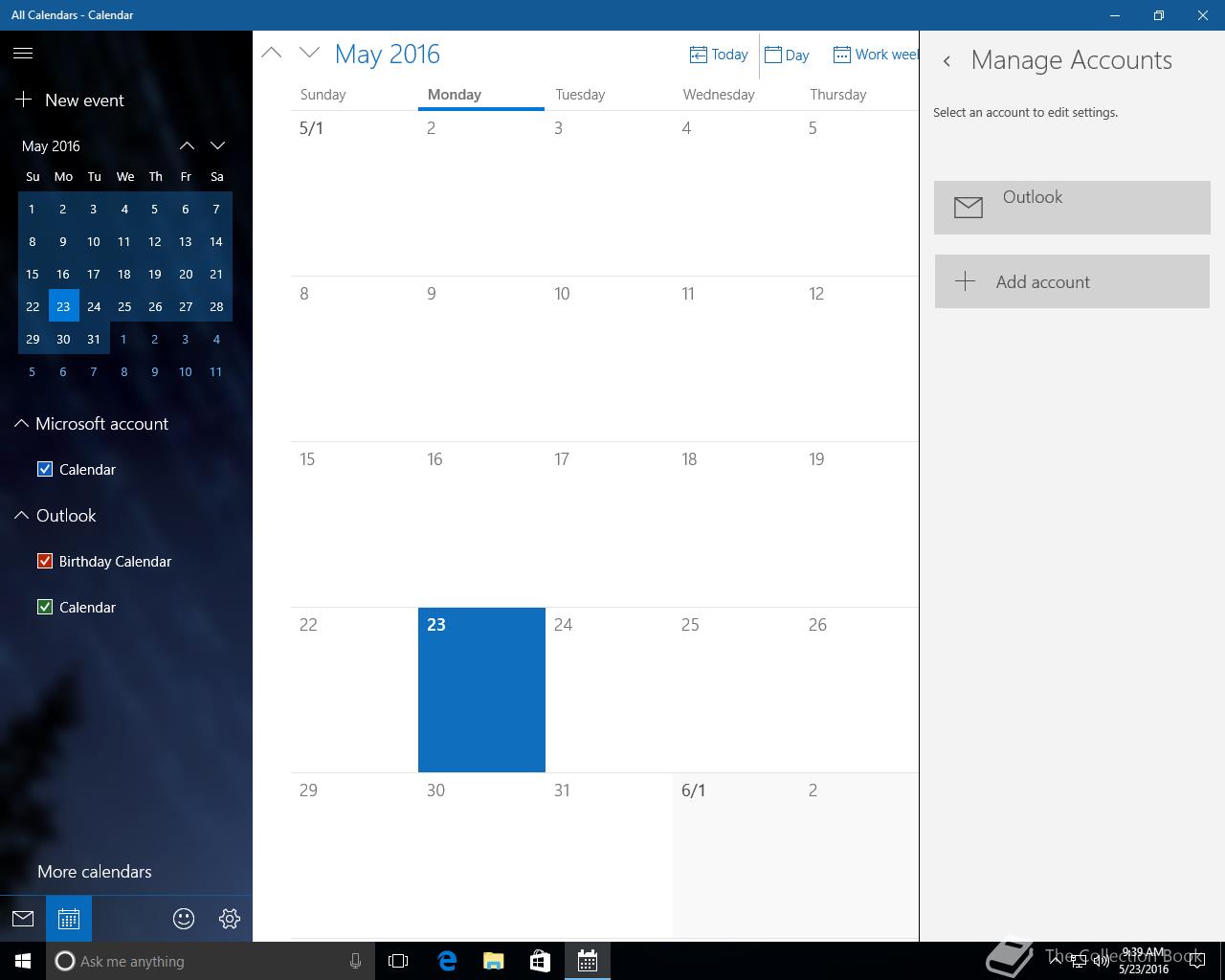Click the May 2016 main heading
The height and width of the screenshot is (980, 1225).
[388, 54]
